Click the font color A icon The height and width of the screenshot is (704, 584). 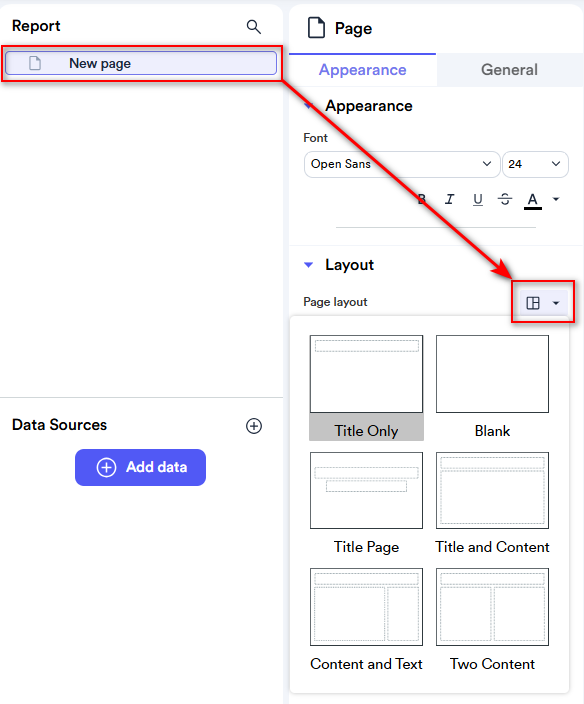[x=532, y=200]
